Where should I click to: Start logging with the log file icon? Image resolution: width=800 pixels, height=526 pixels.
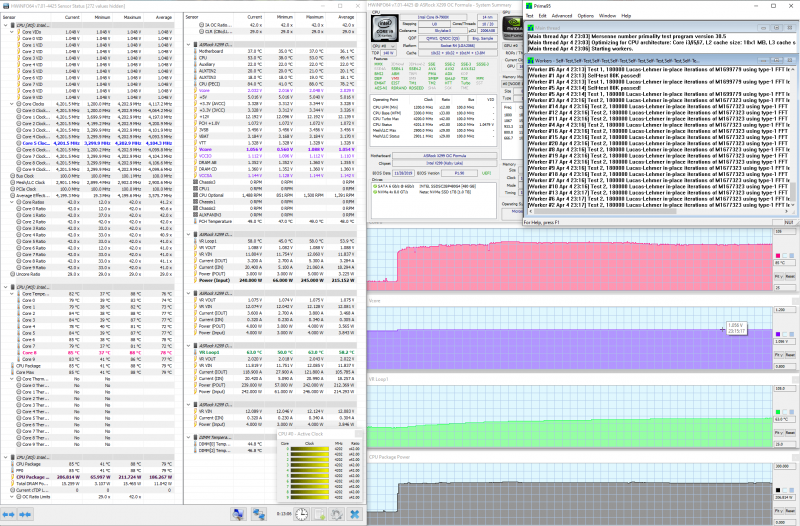[320, 514]
